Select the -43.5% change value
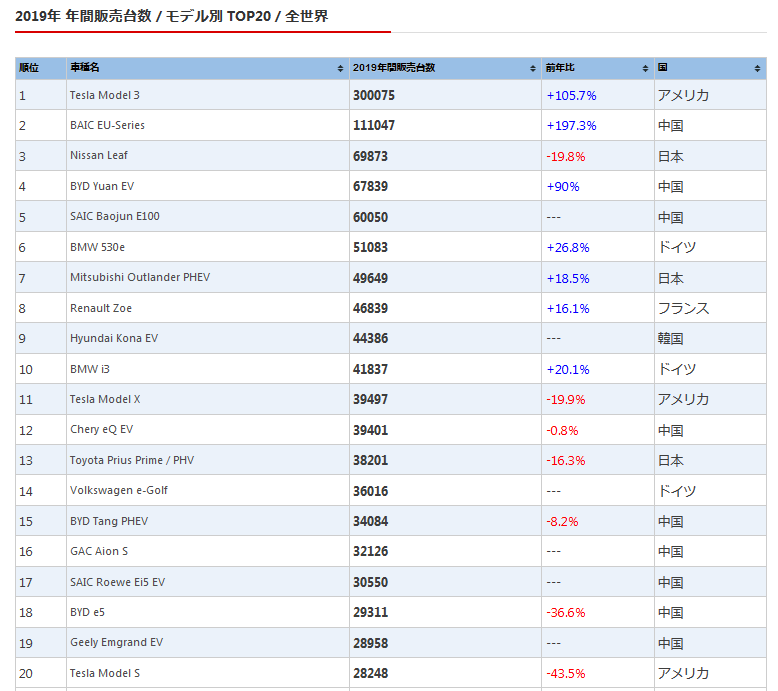 tap(566, 674)
